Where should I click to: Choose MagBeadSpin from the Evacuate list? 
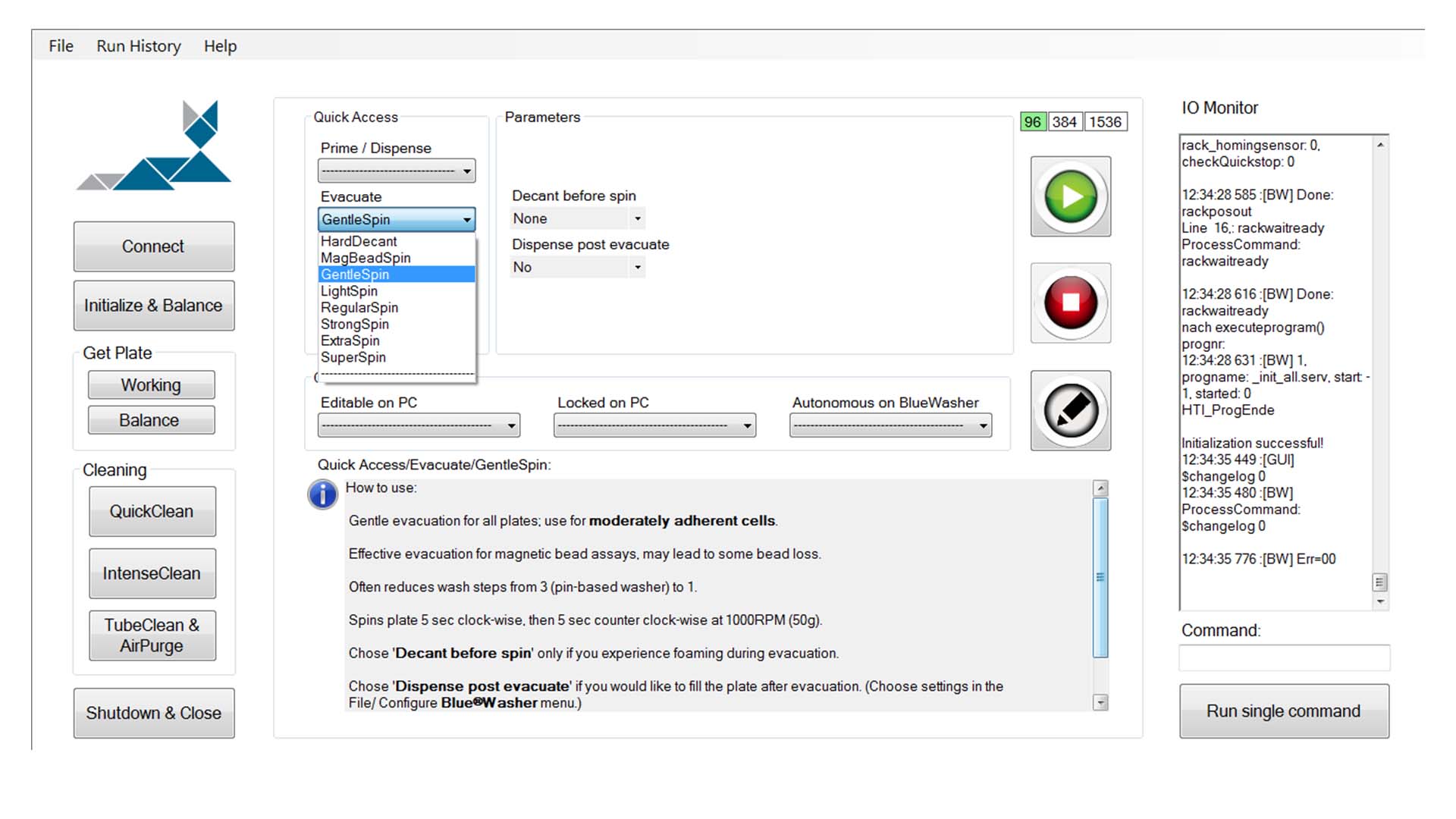[x=366, y=258]
